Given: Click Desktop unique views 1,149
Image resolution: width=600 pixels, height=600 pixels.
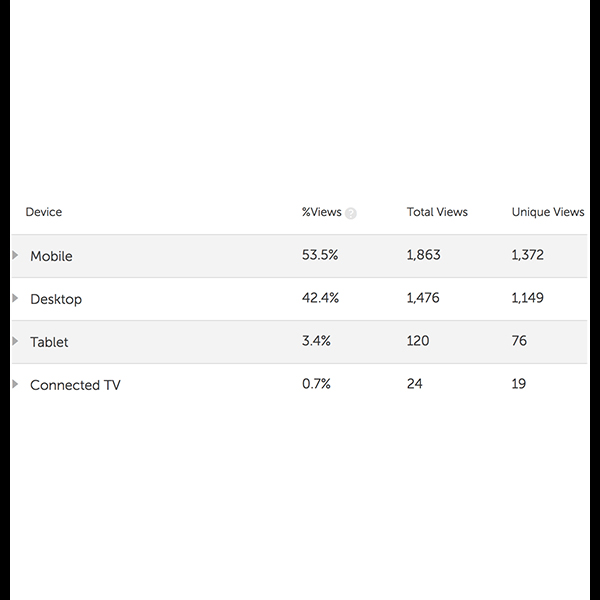Looking at the screenshot, I should click(x=527, y=298).
